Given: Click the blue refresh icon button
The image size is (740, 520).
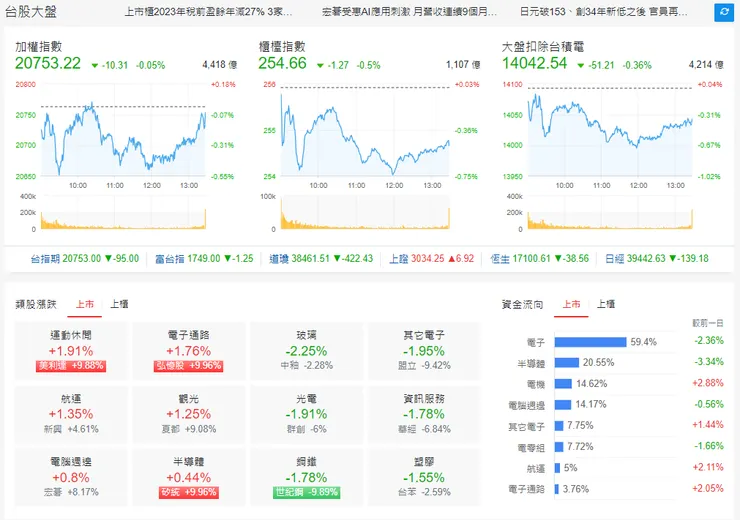Looking at the screenshot, I should click(x=723, y=13).
